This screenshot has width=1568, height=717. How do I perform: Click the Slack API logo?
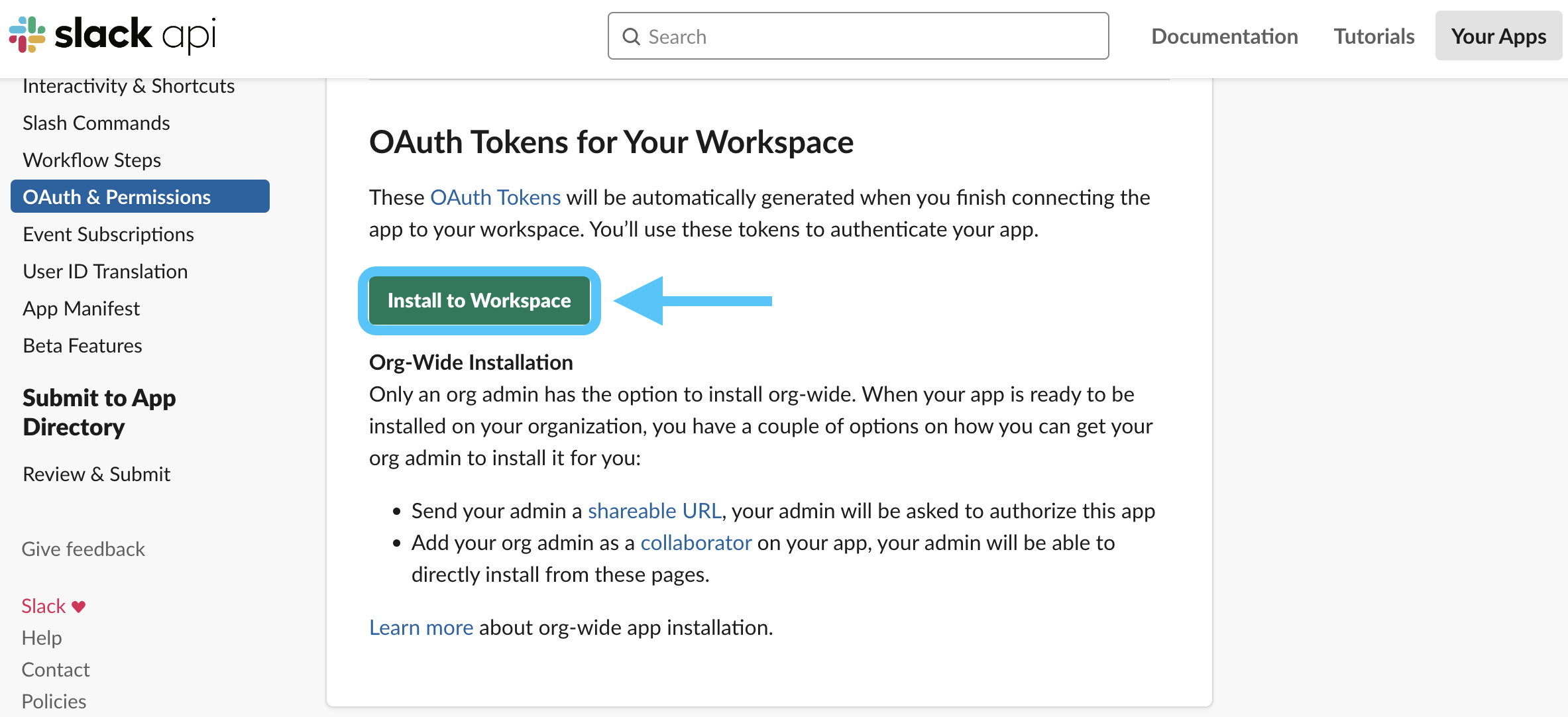[x=113, y=34]
